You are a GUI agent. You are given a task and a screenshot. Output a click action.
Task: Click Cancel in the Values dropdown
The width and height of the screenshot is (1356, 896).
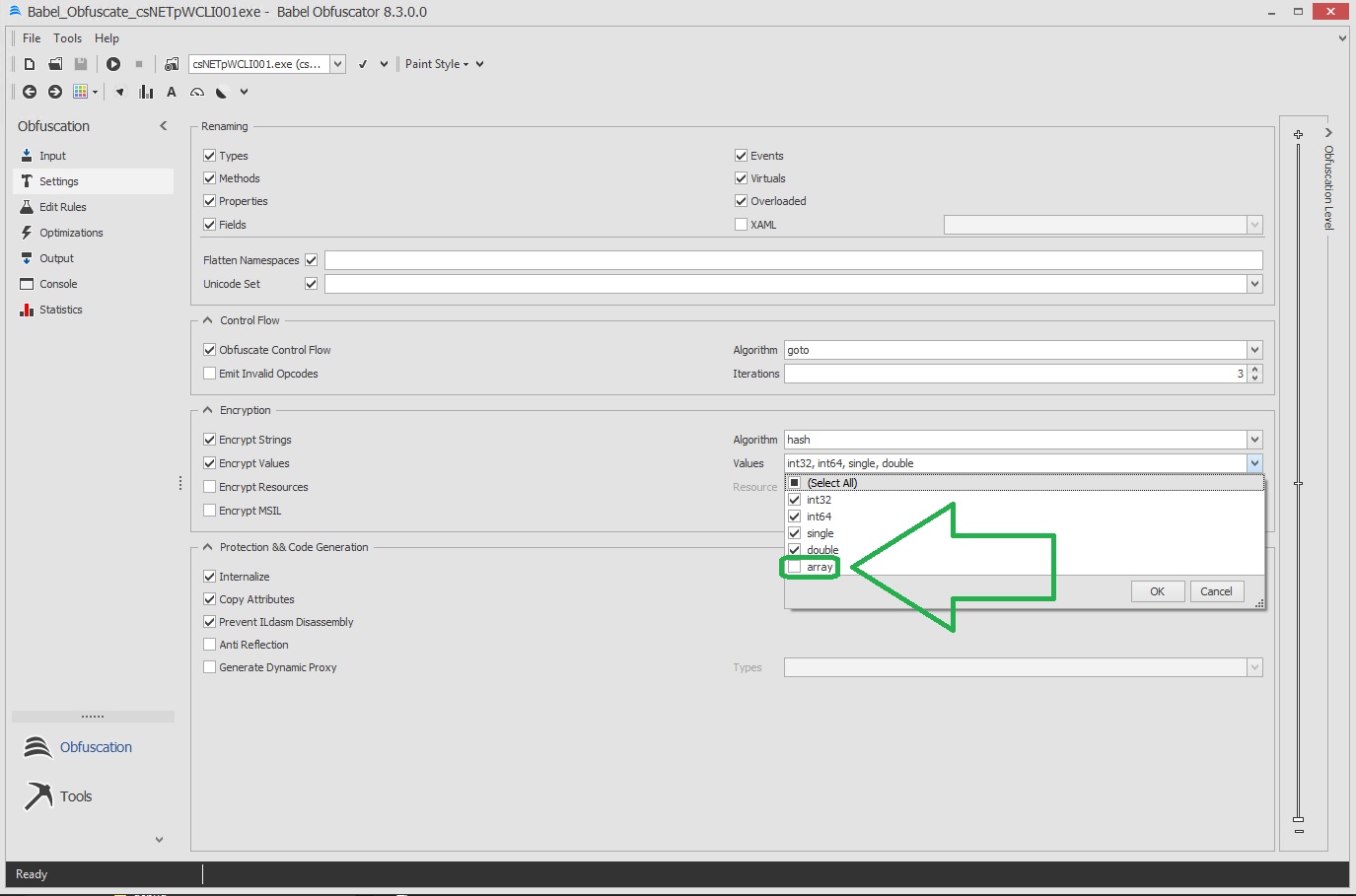click(1216, 591)
